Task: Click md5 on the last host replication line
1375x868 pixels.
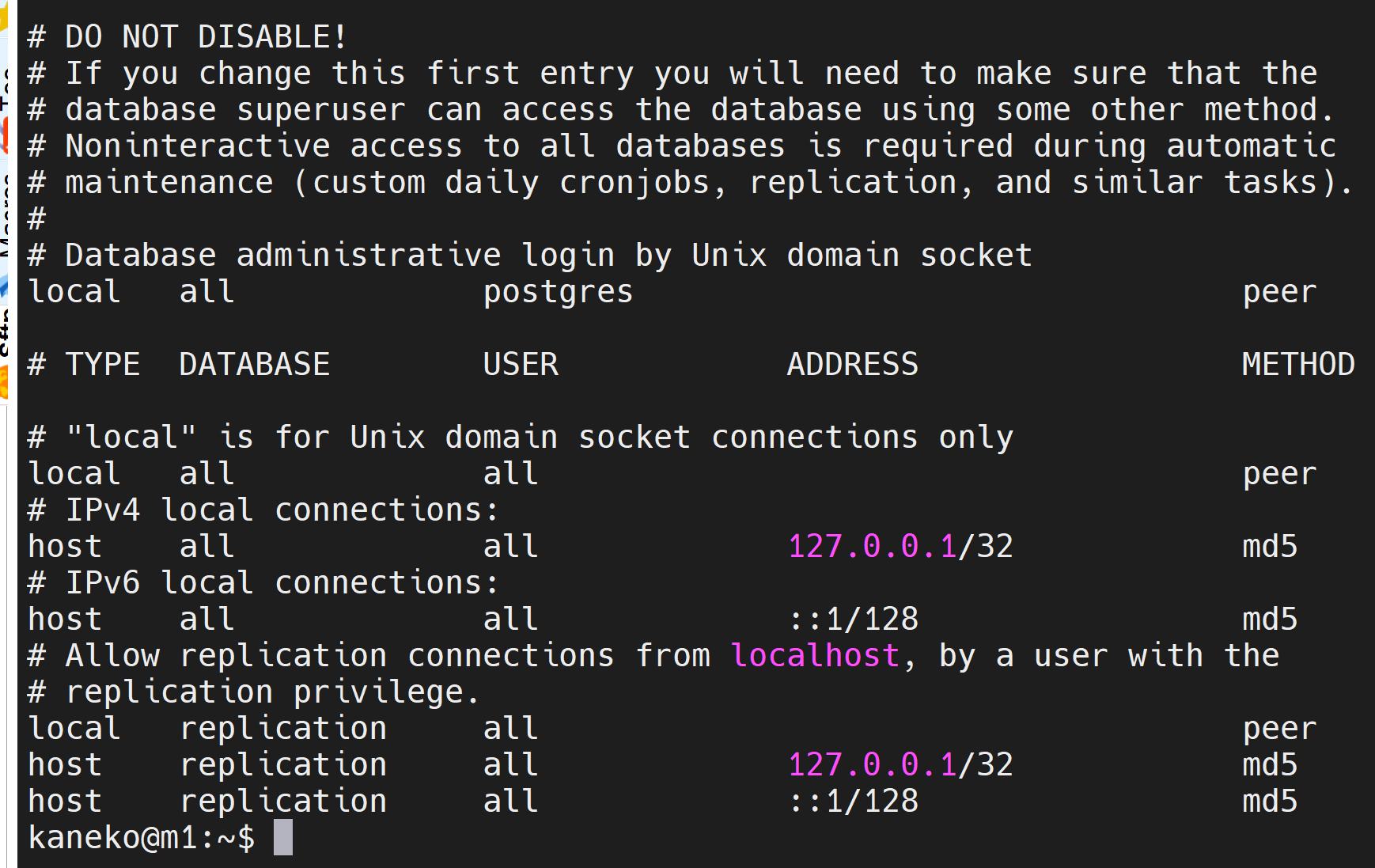Action: pos(1270,801)
